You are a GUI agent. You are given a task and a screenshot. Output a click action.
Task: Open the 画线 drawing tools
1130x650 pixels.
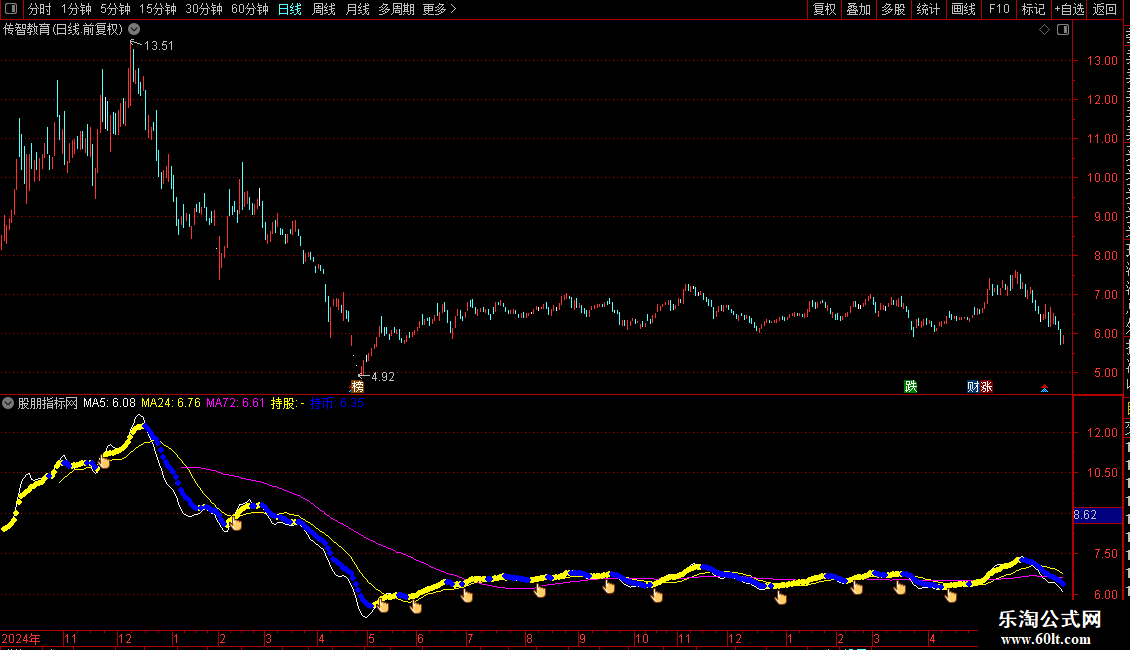pyautogui.click(x=963, y=9)
